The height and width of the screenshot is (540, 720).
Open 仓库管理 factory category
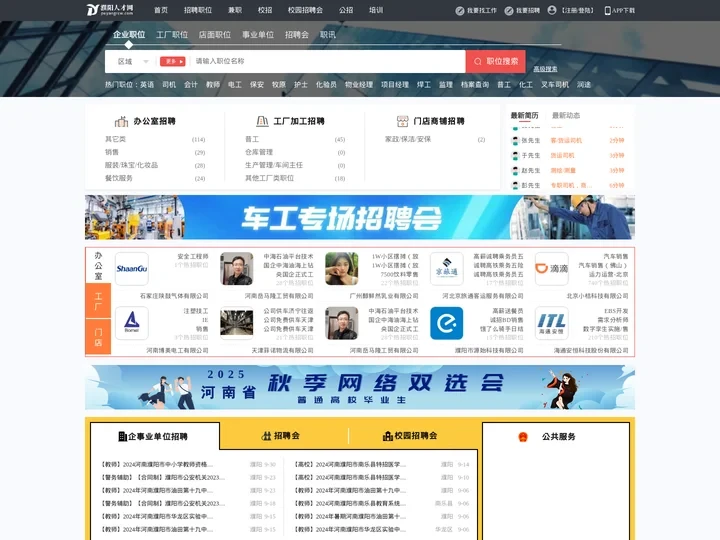(x=259, y=152)
